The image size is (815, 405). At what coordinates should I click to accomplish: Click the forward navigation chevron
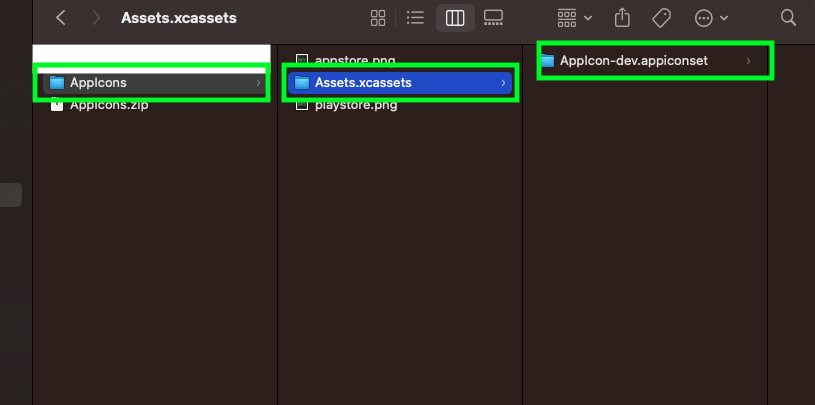coord(96,18)
